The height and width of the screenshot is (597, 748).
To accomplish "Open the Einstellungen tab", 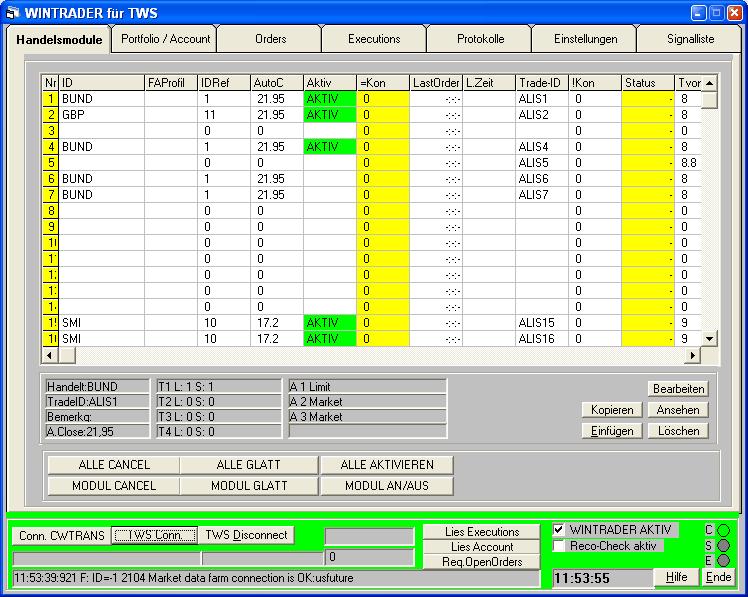I will tap(586, 39).
